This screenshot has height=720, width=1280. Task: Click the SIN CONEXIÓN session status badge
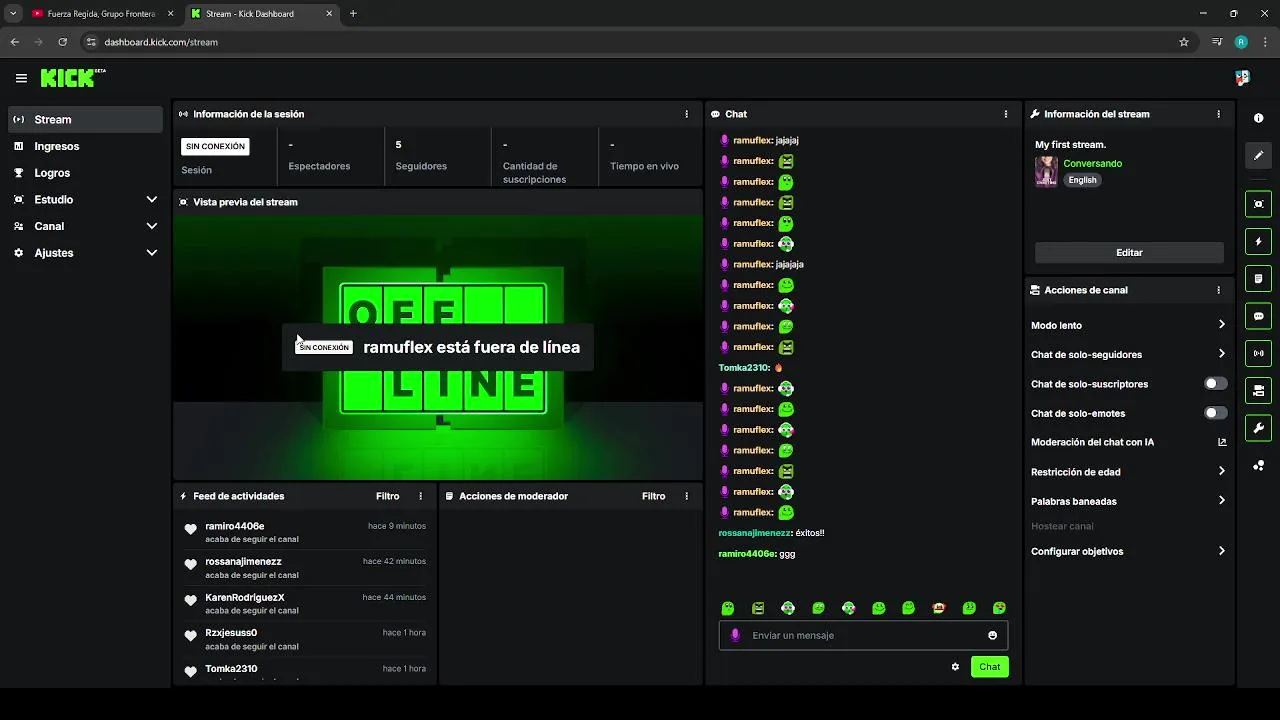pyautogui.click(x=215, y=146)
